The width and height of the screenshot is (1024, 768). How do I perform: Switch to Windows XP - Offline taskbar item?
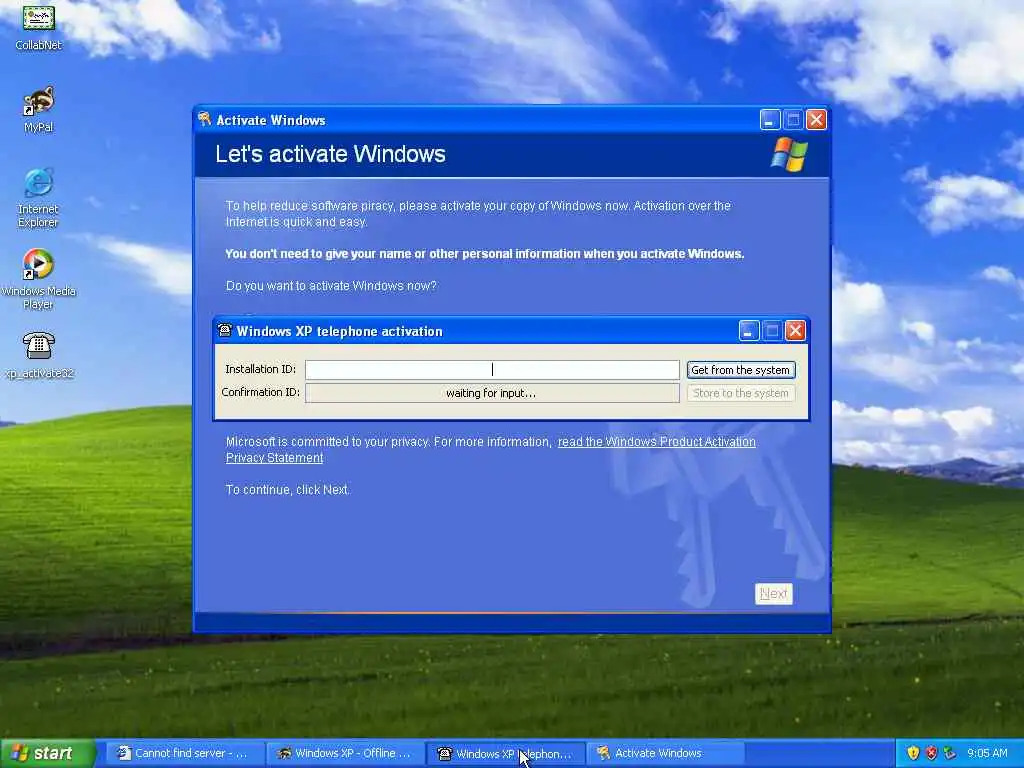pyautogui.click(x=344, y=754)
